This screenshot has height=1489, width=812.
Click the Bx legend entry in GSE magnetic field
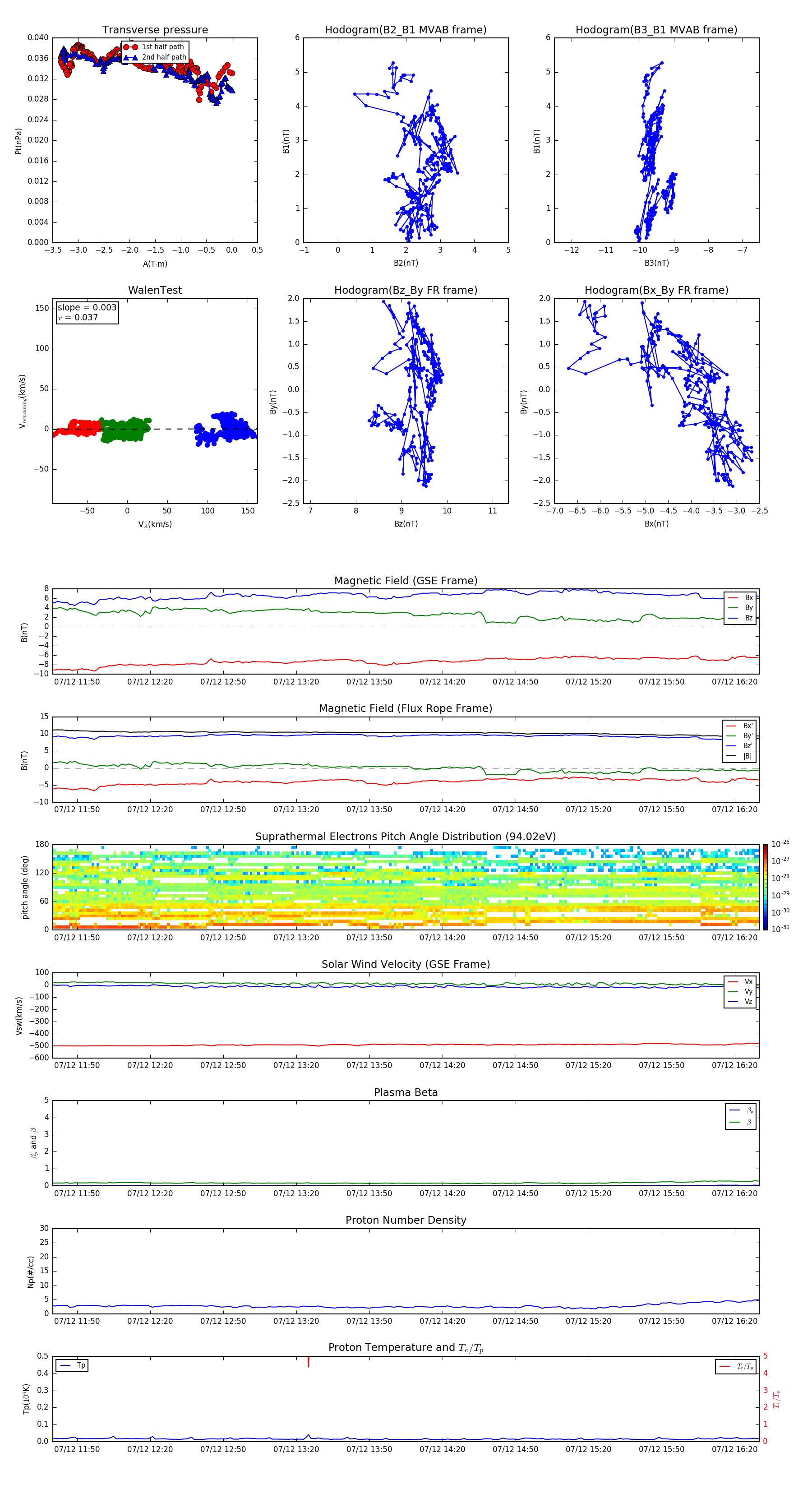pyautogui.click(x=741, y=598)
